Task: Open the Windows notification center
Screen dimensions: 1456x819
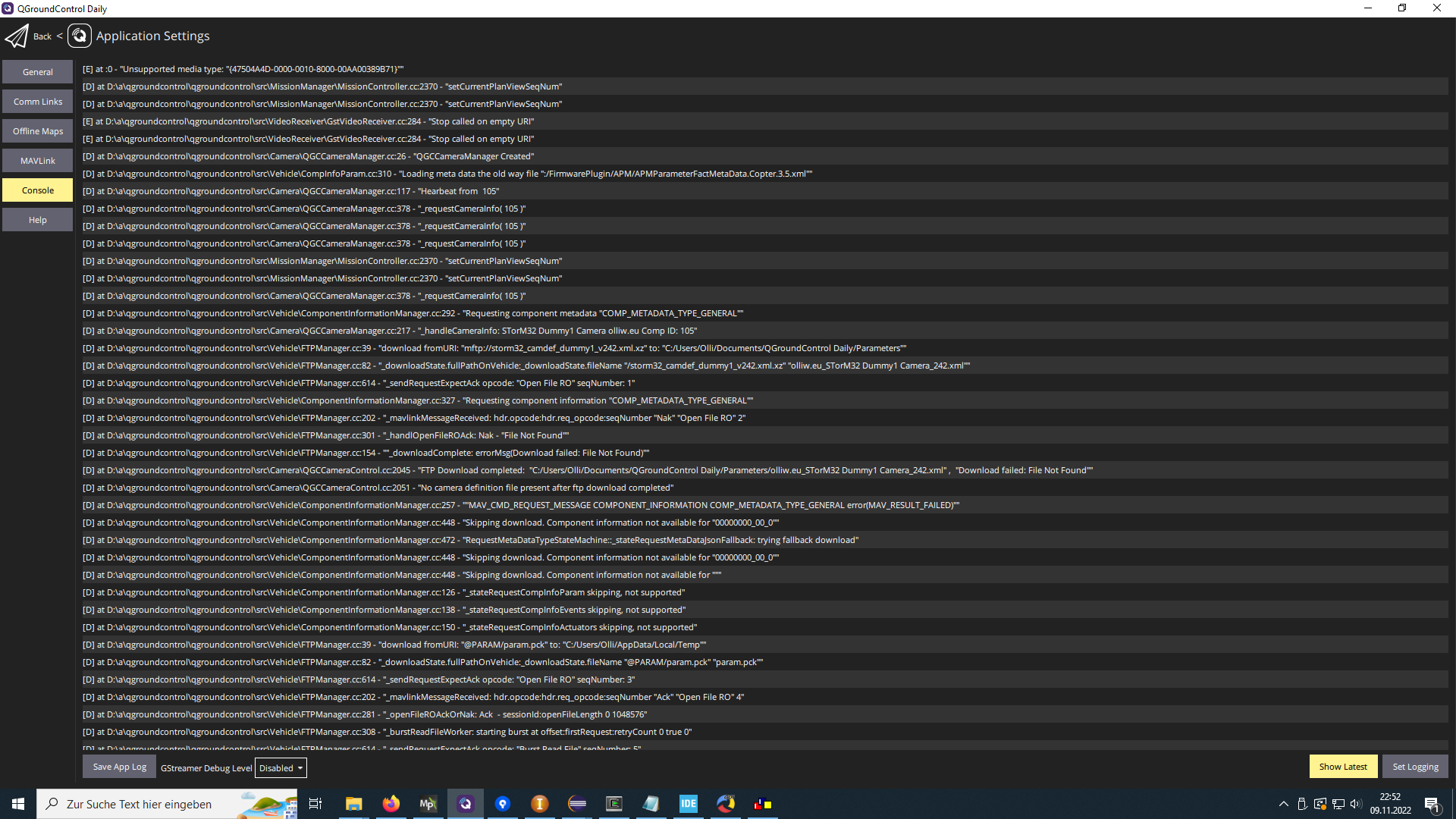Action: (1432, 804)
